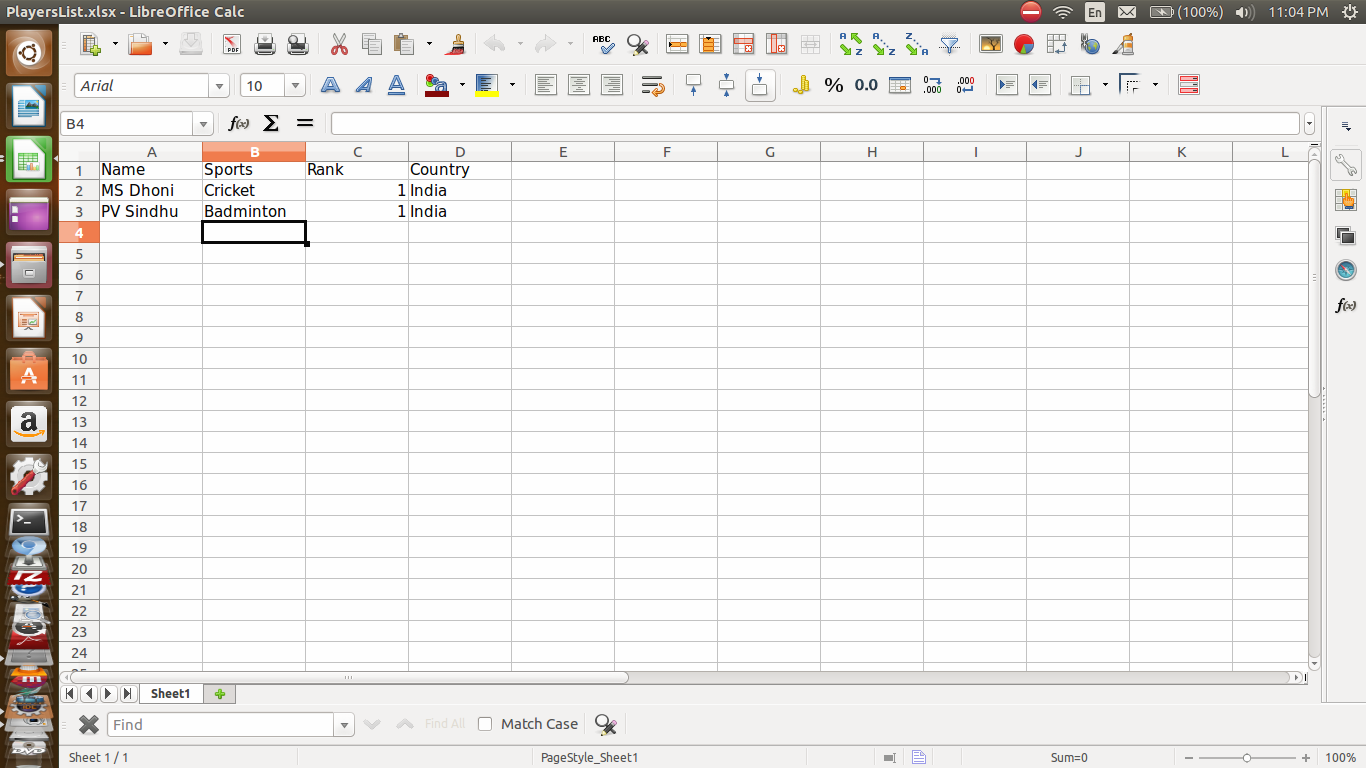Click the Delete Decimal Place icon
The width and height of the screenshot is (1366, 768).
coord(966,85)
